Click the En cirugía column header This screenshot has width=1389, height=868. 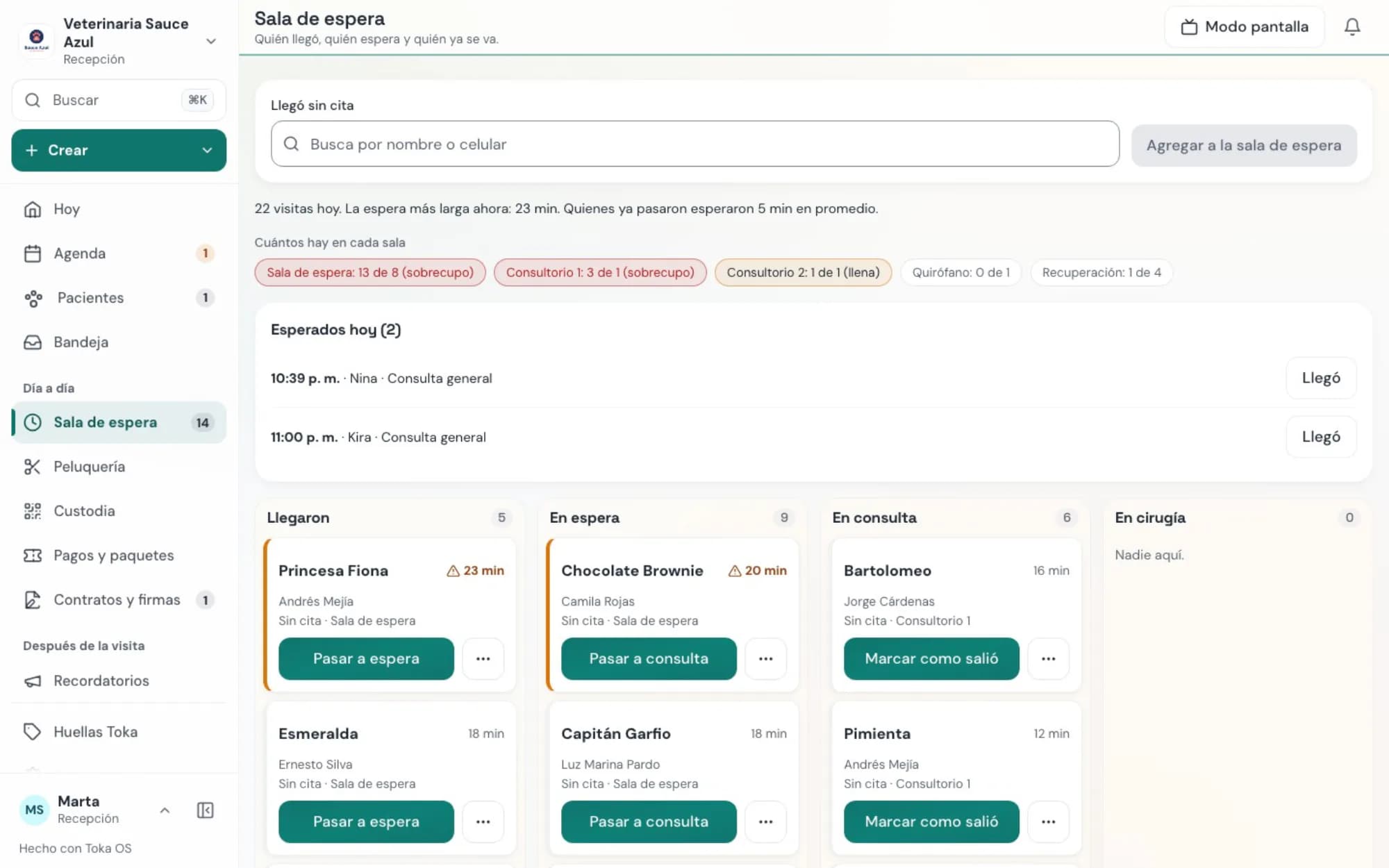pyautogui.click(x=1150, y=518)
